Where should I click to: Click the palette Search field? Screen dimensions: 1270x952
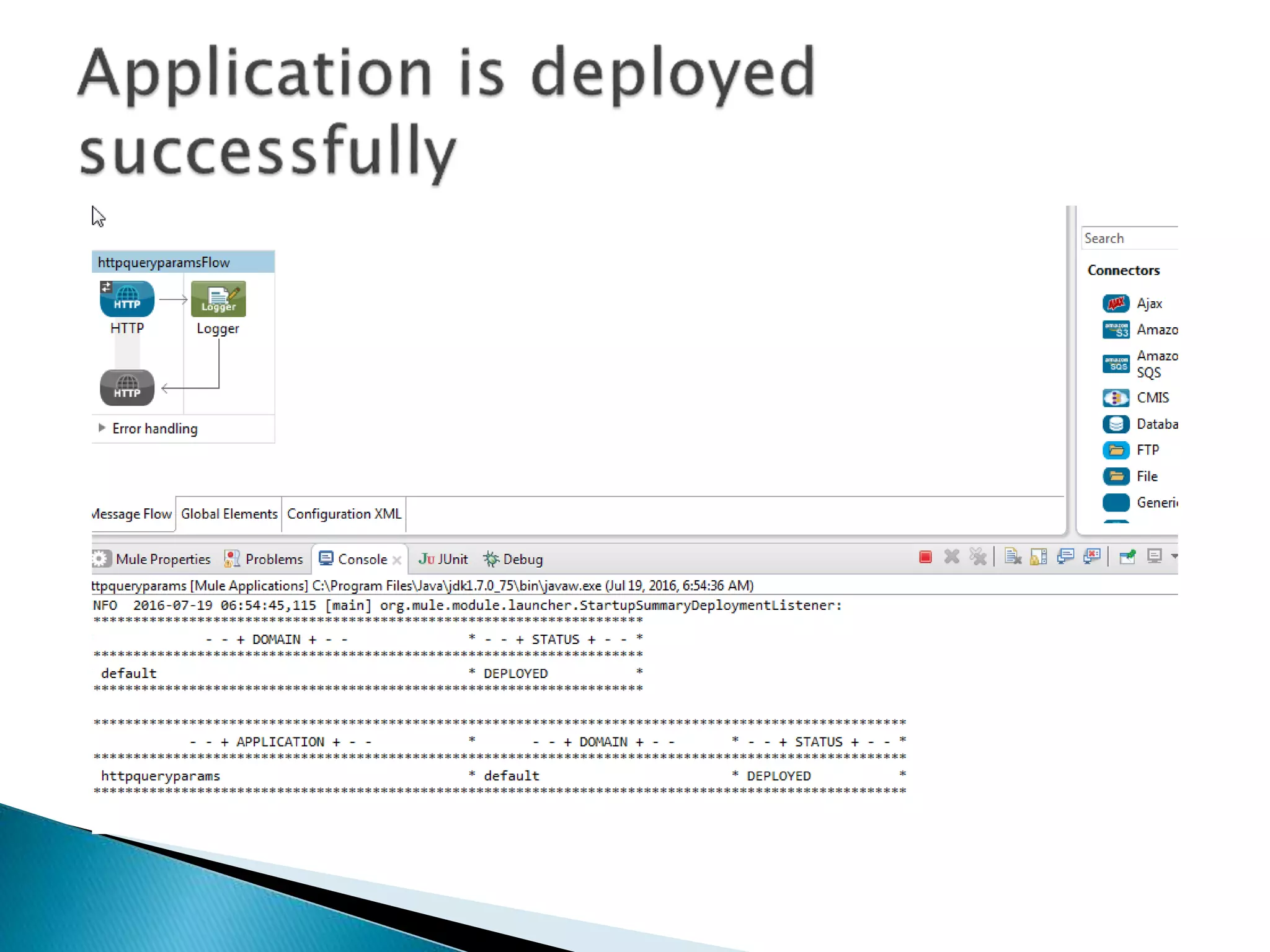[x=1129, y=239]
